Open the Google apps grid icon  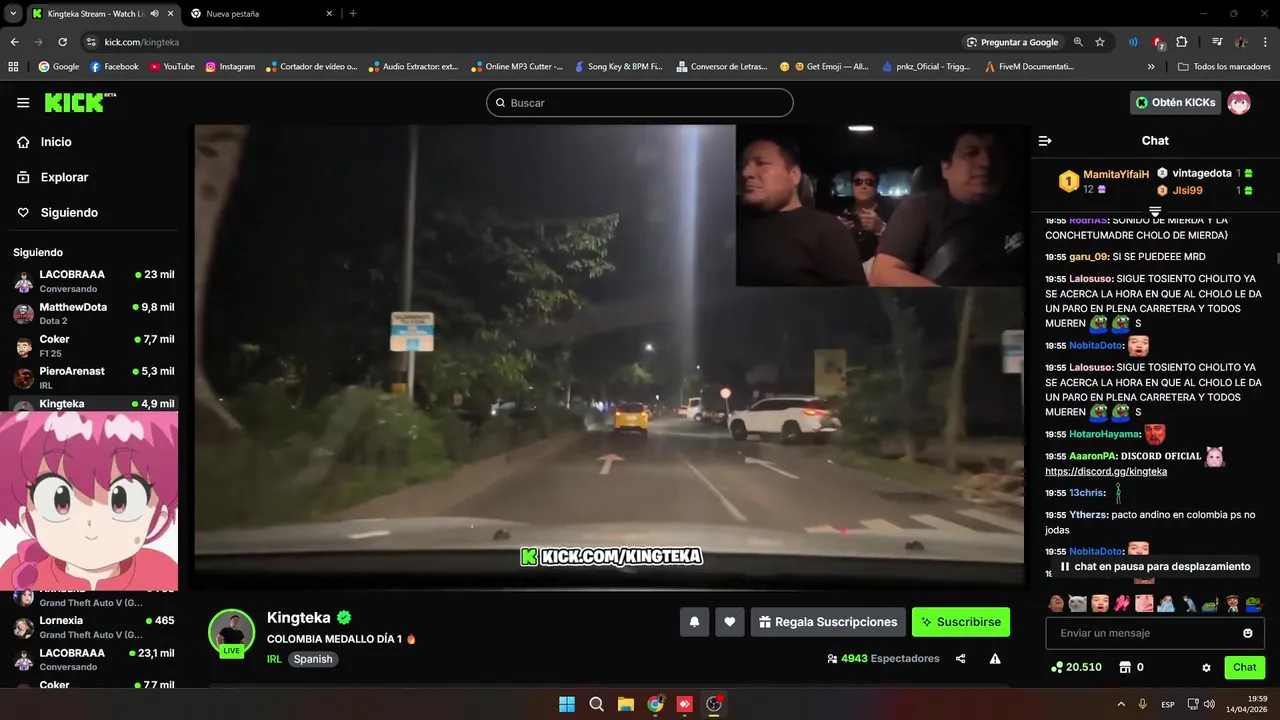(x=13, y=67)
